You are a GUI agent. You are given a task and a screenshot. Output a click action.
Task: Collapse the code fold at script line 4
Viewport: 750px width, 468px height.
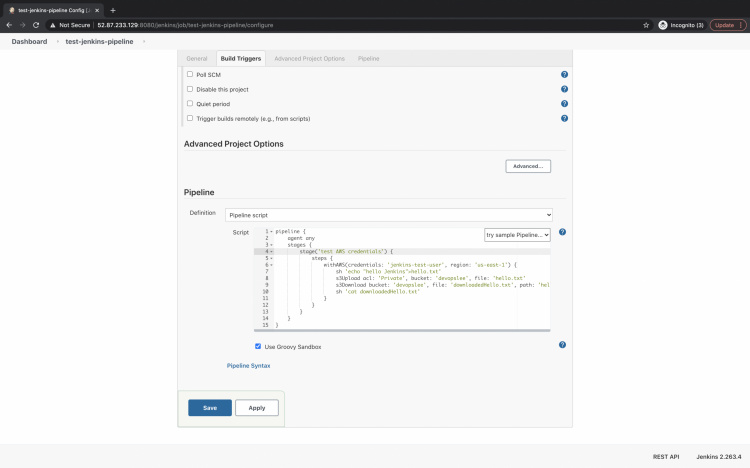[x=271, y=251]
